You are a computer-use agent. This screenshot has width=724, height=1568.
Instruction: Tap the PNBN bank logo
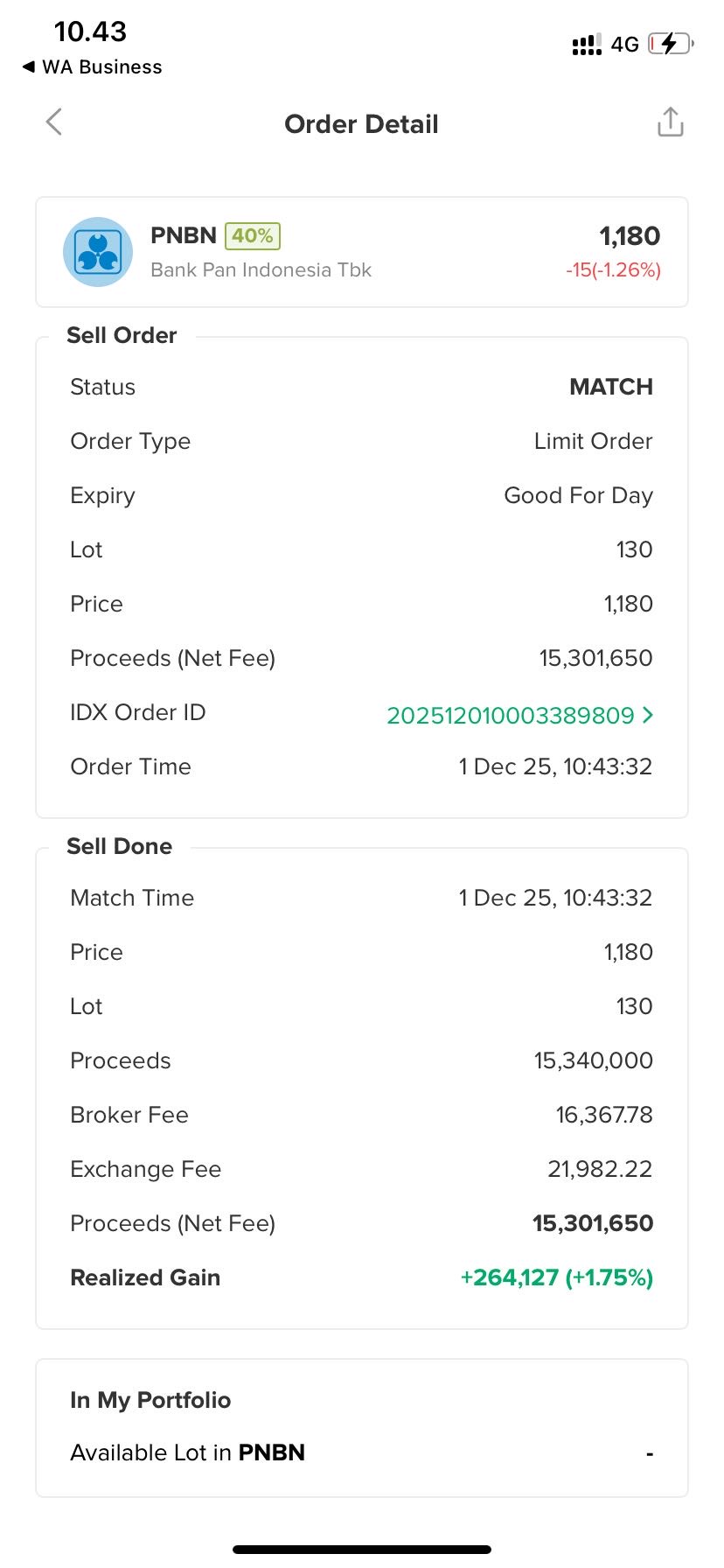[x=98, y=252]
